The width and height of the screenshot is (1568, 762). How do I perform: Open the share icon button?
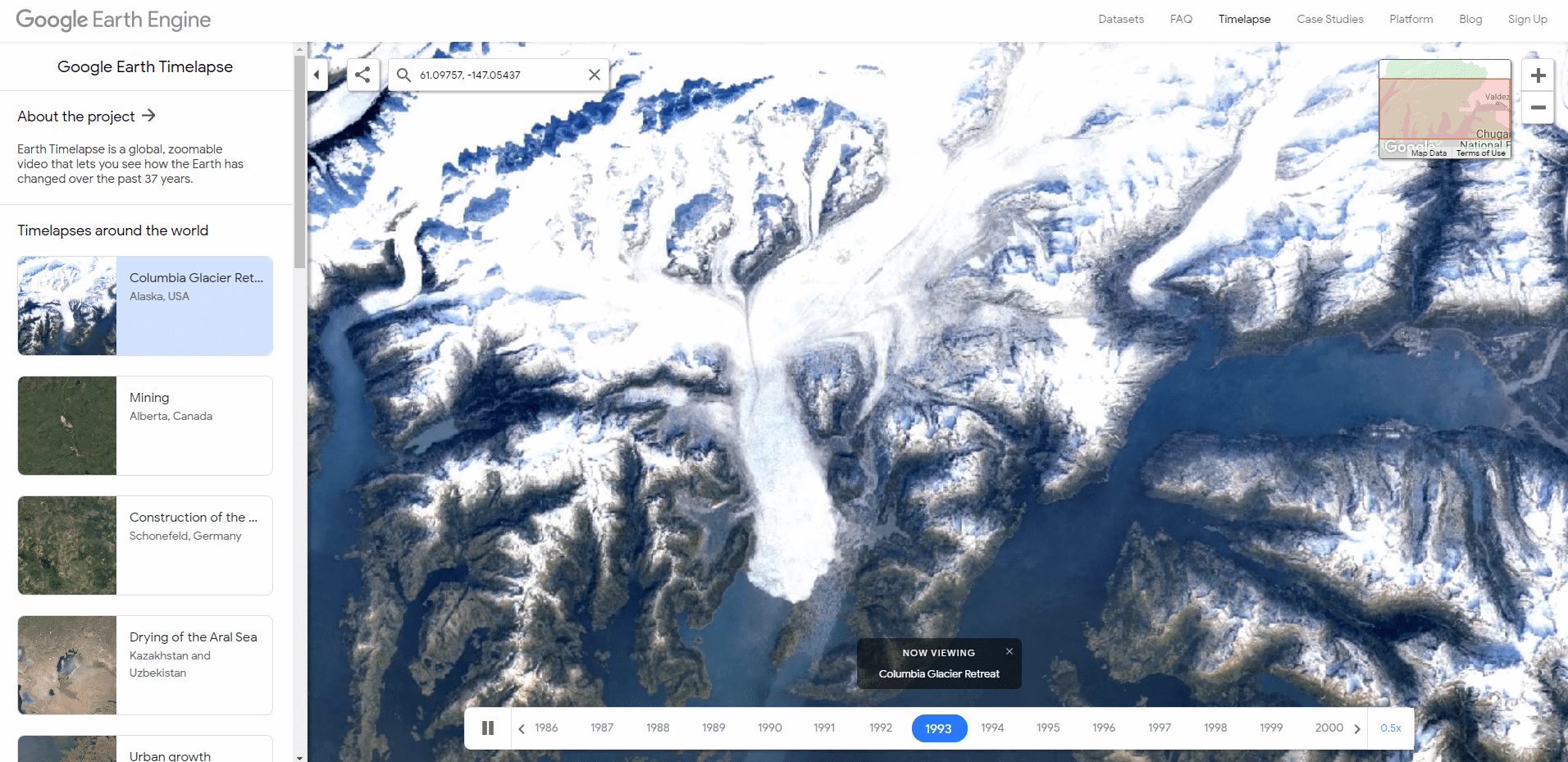(x=362, y=75)
